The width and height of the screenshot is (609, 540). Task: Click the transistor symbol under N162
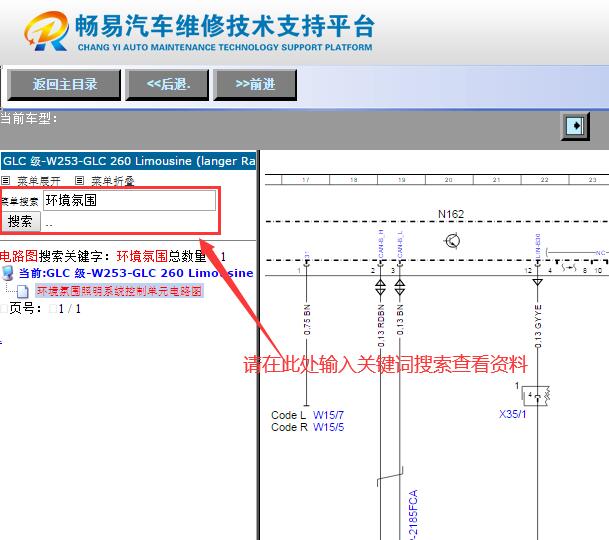(x=452, y=241)
